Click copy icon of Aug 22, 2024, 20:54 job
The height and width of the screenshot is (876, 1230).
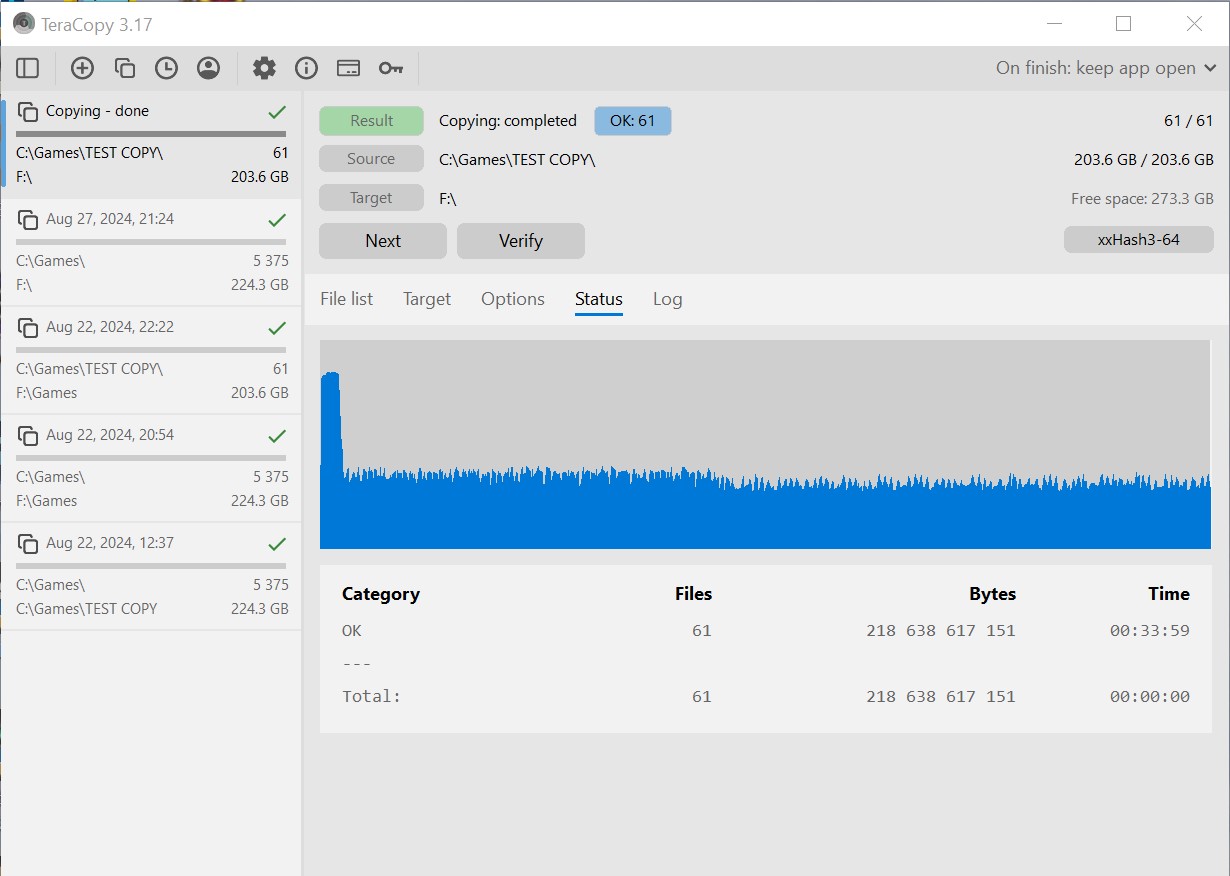(x=28, y=436)
